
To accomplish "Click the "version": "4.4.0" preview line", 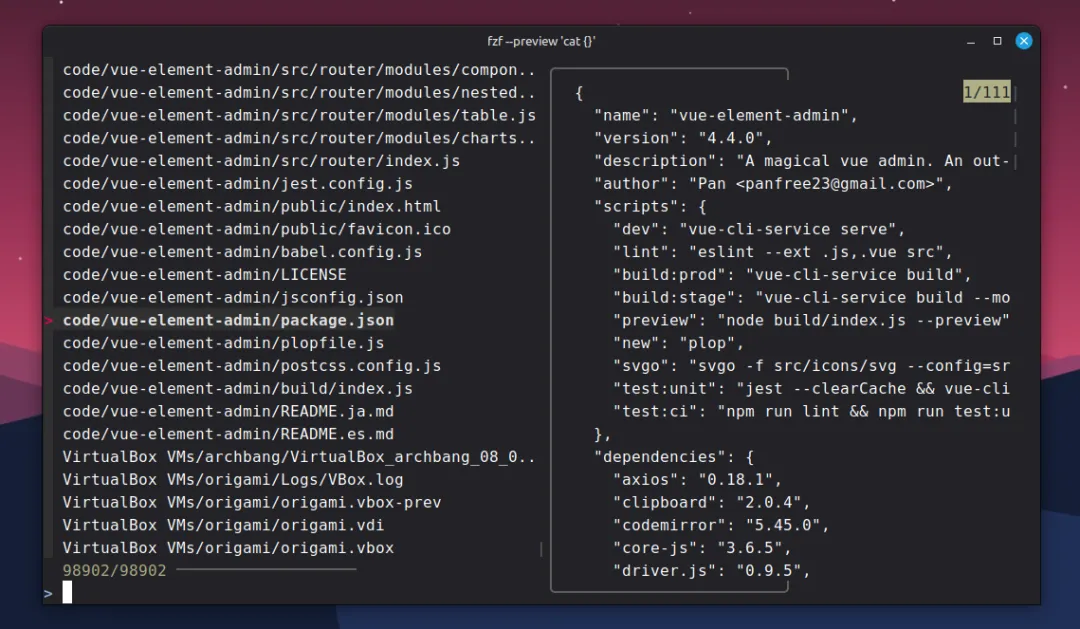I will coord(683,138).
